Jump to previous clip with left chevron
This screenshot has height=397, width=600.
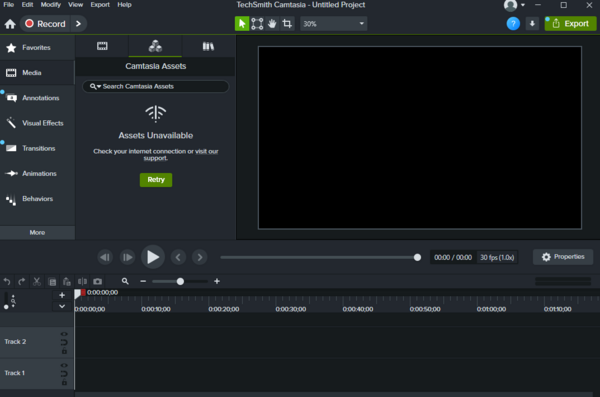[x=178, y=257]
